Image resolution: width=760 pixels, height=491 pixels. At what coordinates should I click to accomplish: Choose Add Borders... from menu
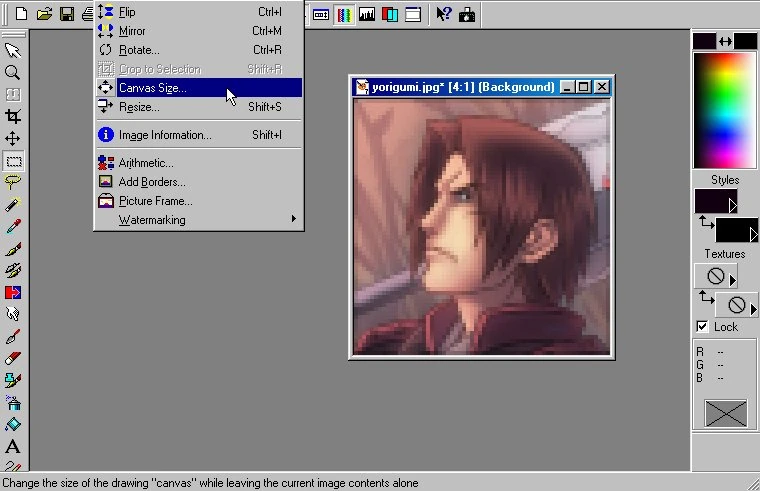pos(199,182)
